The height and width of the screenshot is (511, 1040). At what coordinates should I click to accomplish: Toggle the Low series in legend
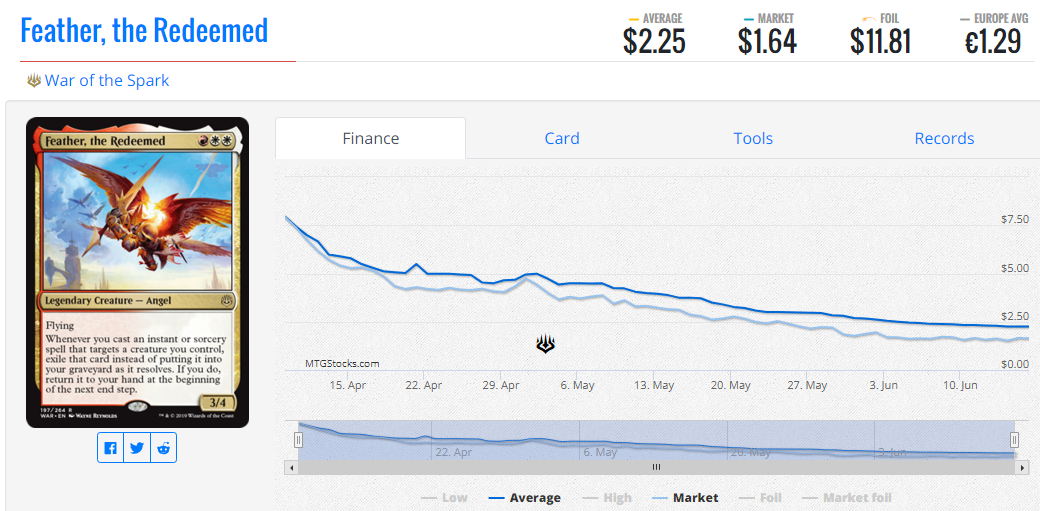[x=444, y=498]
